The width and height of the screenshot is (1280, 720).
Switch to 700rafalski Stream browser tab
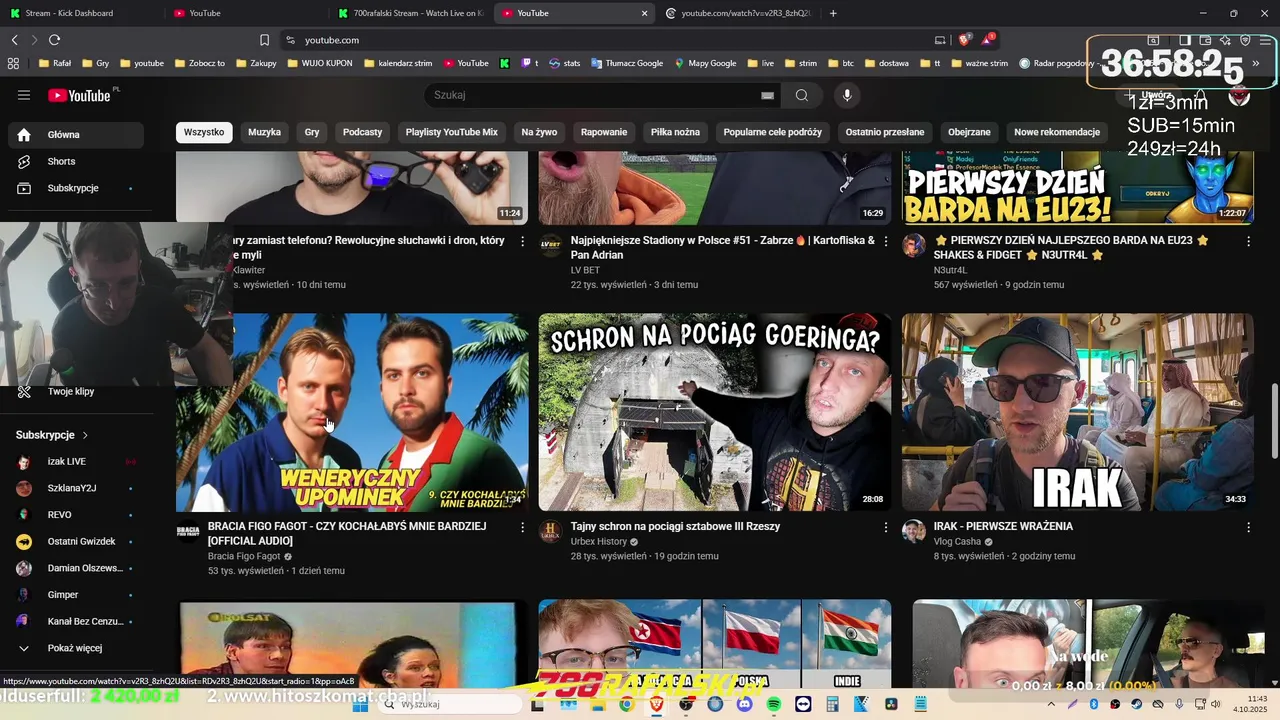tap(410, 13)
